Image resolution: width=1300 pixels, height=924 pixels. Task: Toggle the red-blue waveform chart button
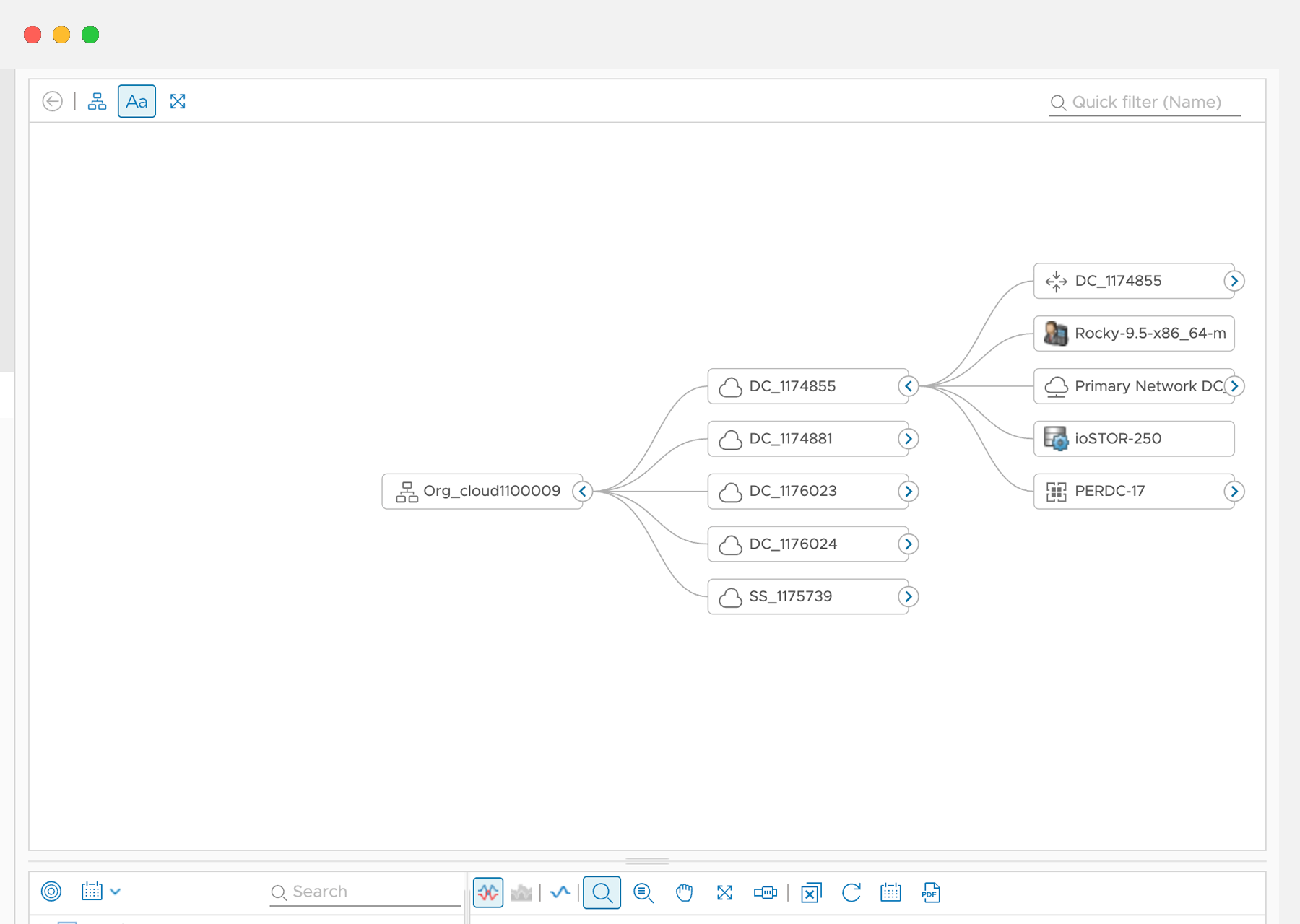[x=488, y=893]
